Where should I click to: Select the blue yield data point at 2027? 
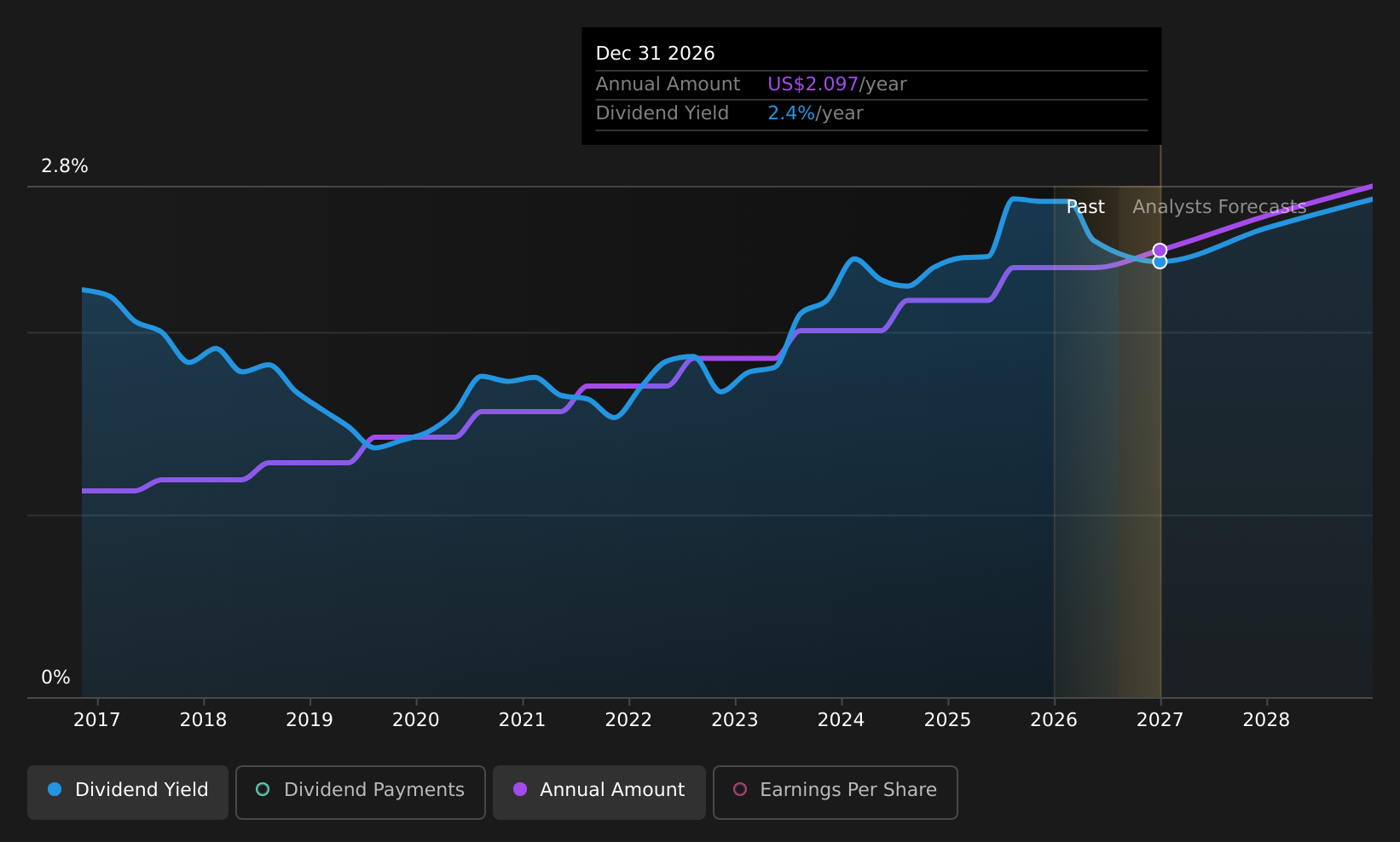point(1160,262)
